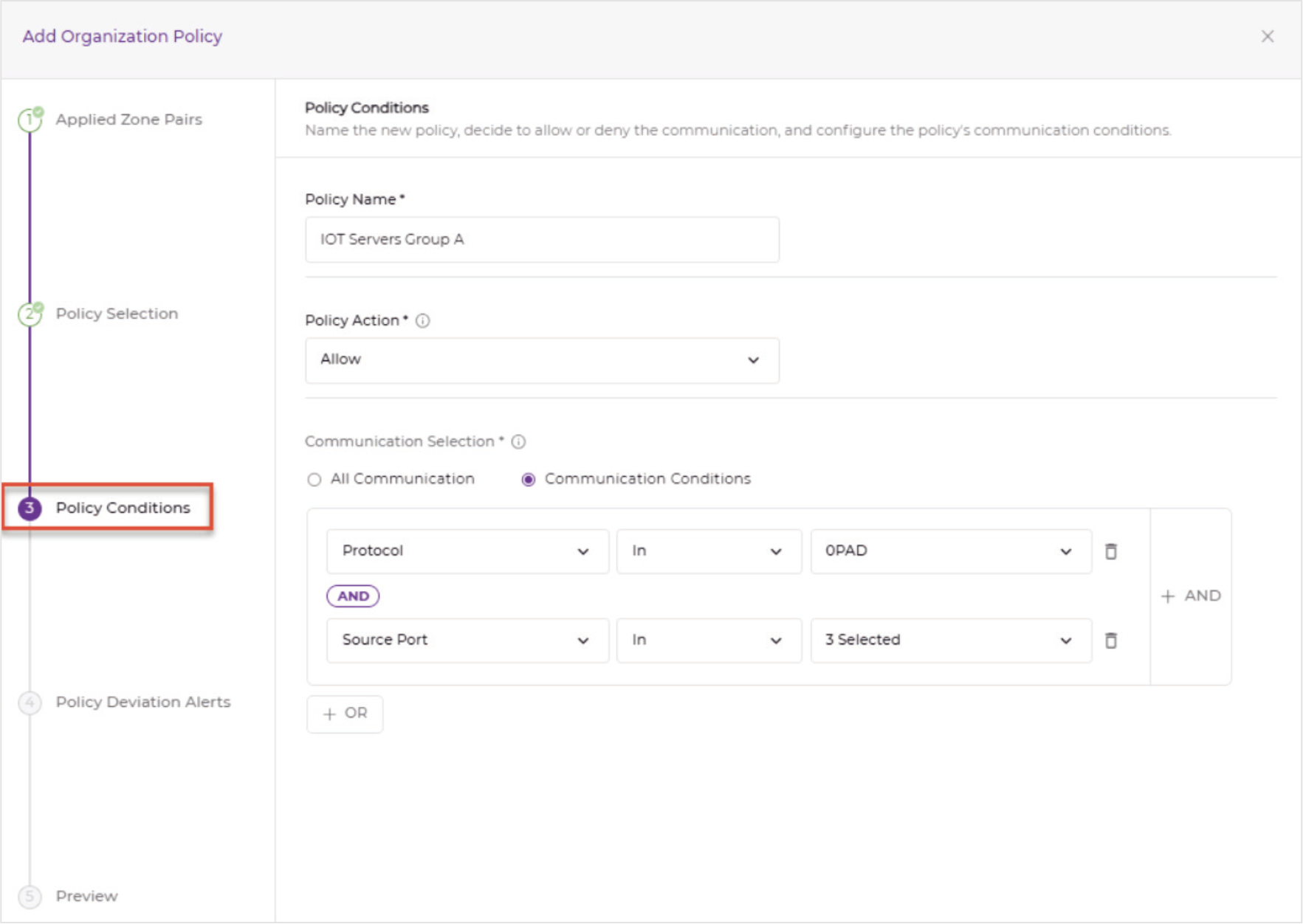Click step 5 circle icon

(x=30, y=896)
